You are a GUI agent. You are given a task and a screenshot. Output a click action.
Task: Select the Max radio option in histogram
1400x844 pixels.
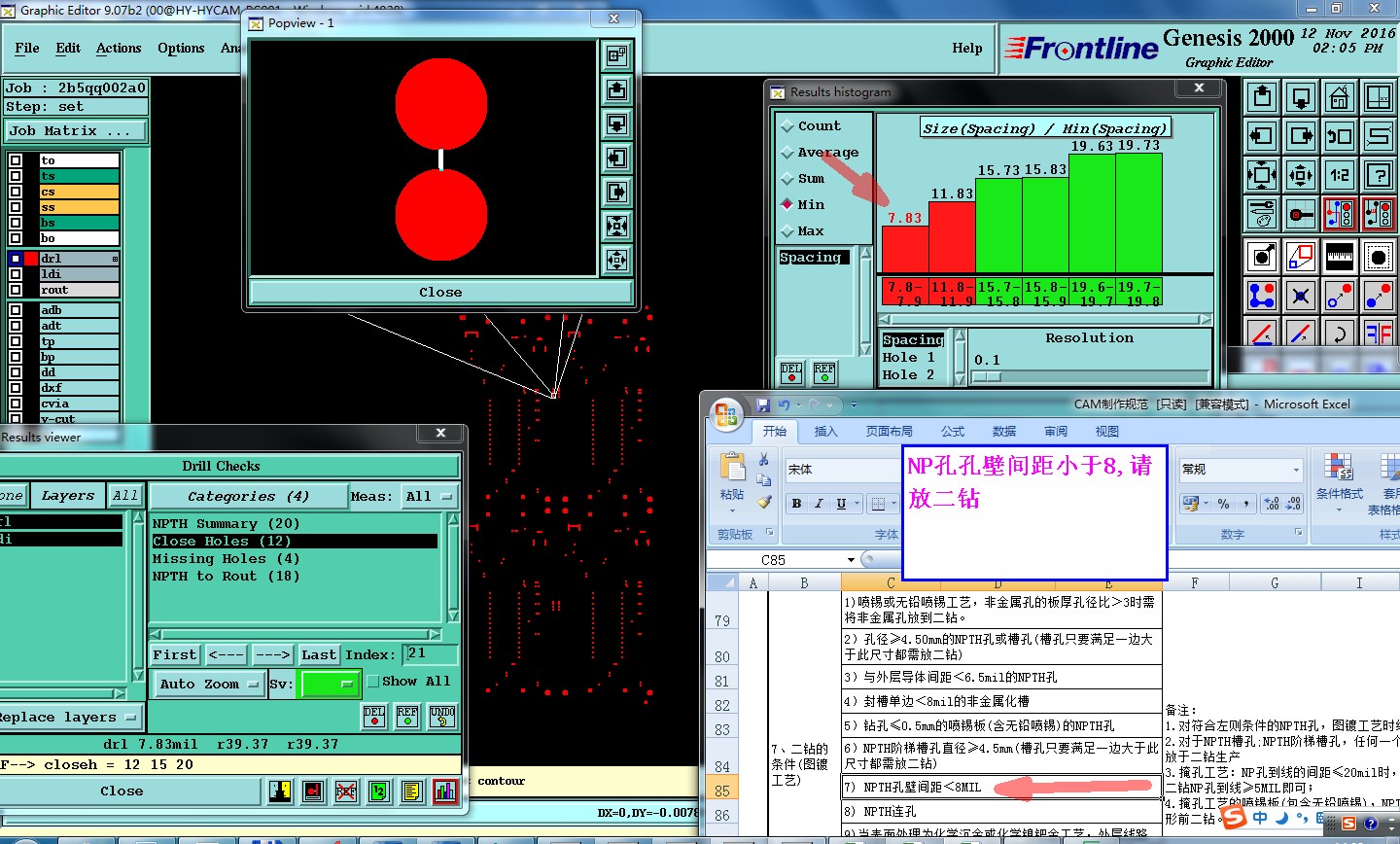tap(802, 231)
